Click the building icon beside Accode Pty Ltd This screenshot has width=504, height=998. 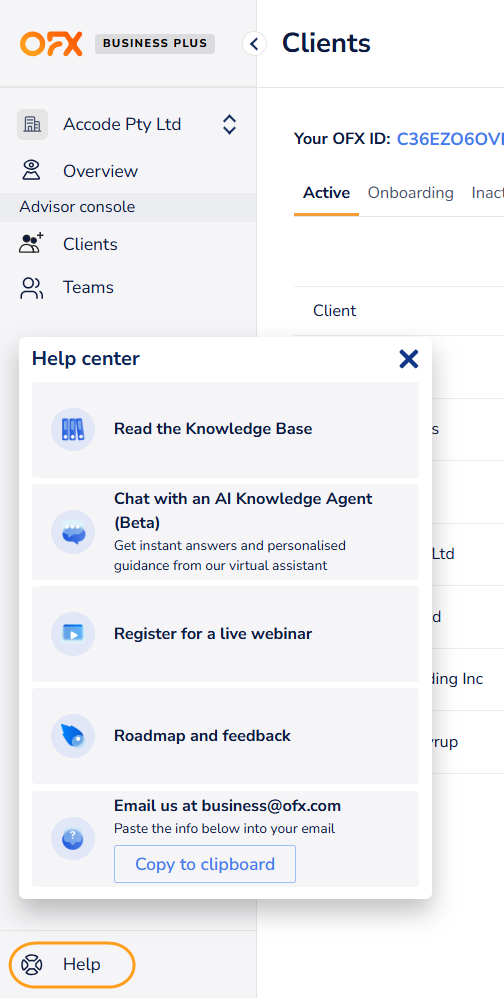[32, 124]
